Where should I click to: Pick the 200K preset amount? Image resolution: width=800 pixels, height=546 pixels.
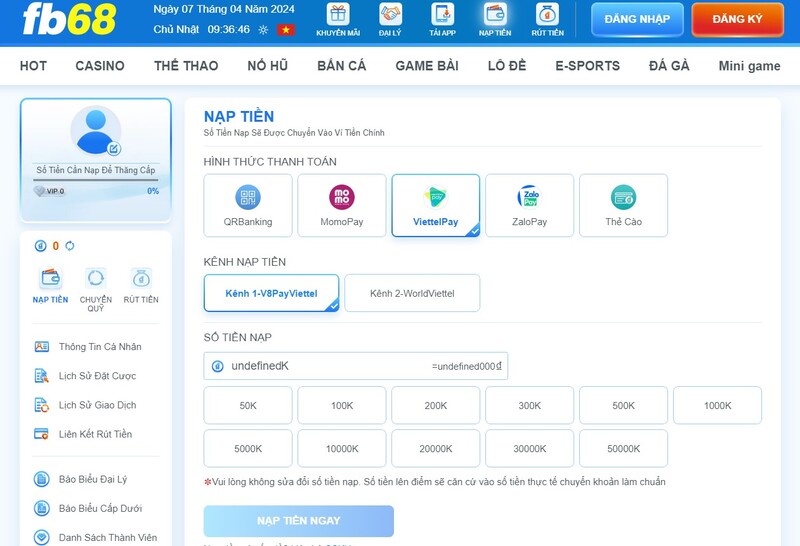pos(436,406)
